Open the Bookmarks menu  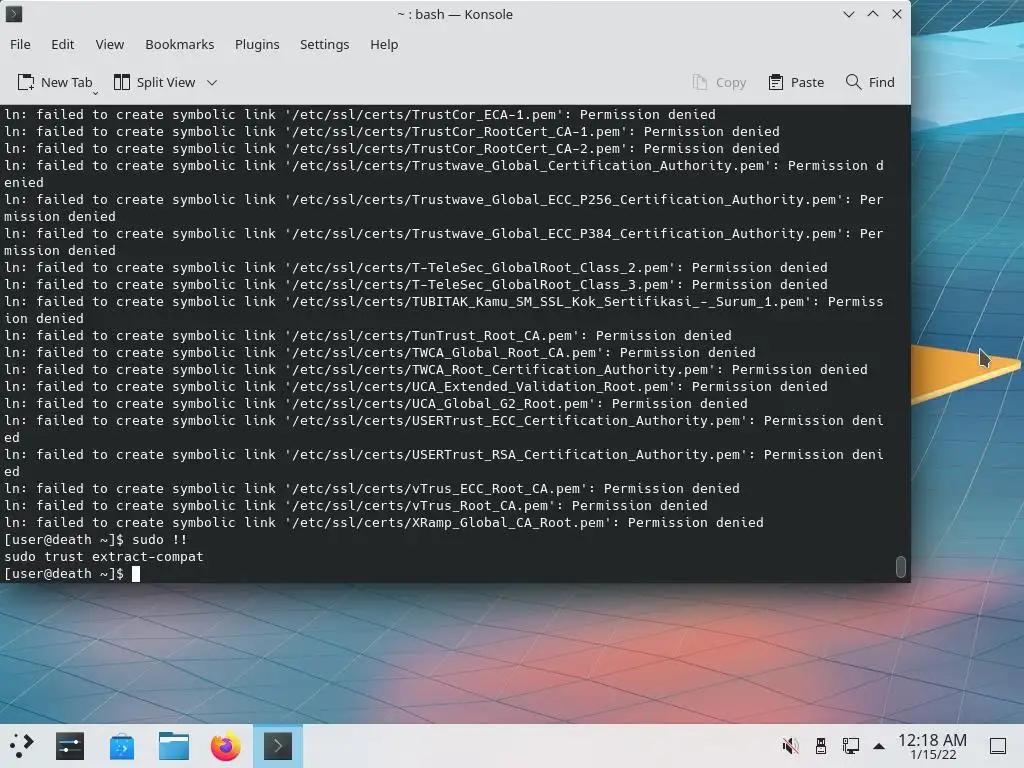click(x=180, y=44)
